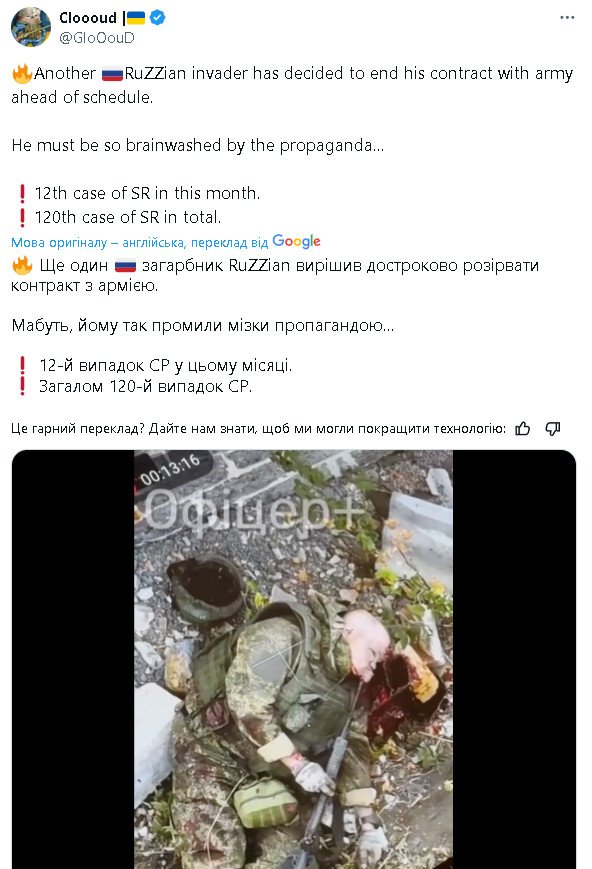This screenshot has height=869, width=592.
Task: Click the "Офіцер+" watermark on the video
Action: [x=254, y=510]
